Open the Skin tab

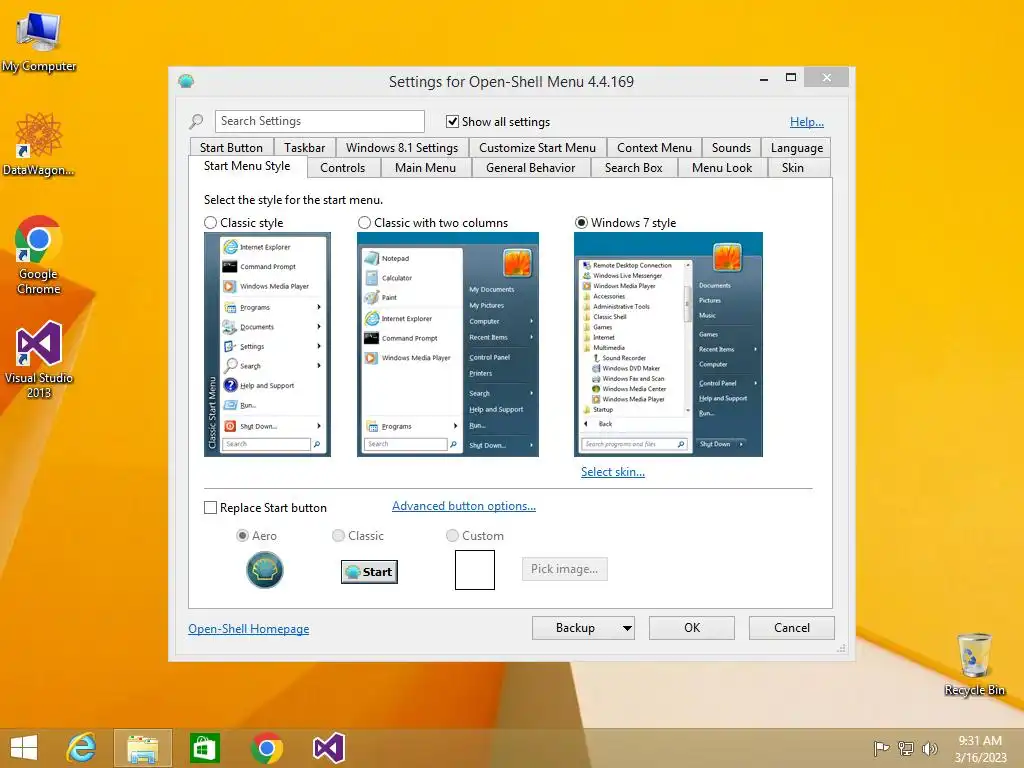point(793,168)
